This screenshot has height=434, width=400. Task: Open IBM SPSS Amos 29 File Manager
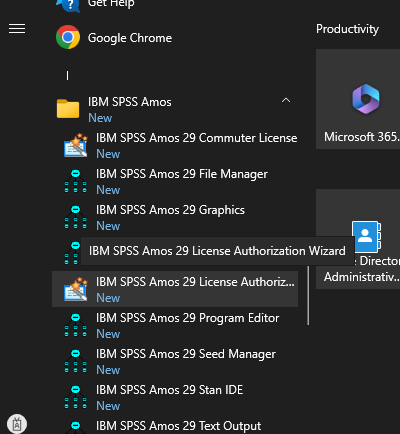click(x=175, y=181)
